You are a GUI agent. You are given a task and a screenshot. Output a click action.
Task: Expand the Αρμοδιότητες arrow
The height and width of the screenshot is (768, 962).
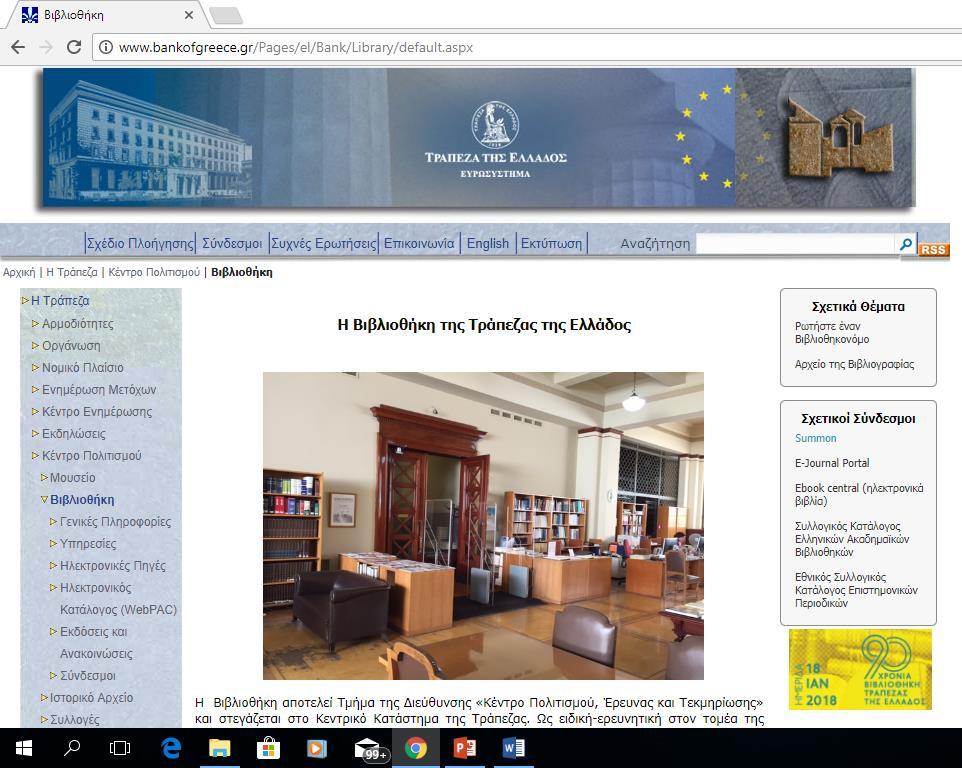pyautogui.click(x=36, y=323)
